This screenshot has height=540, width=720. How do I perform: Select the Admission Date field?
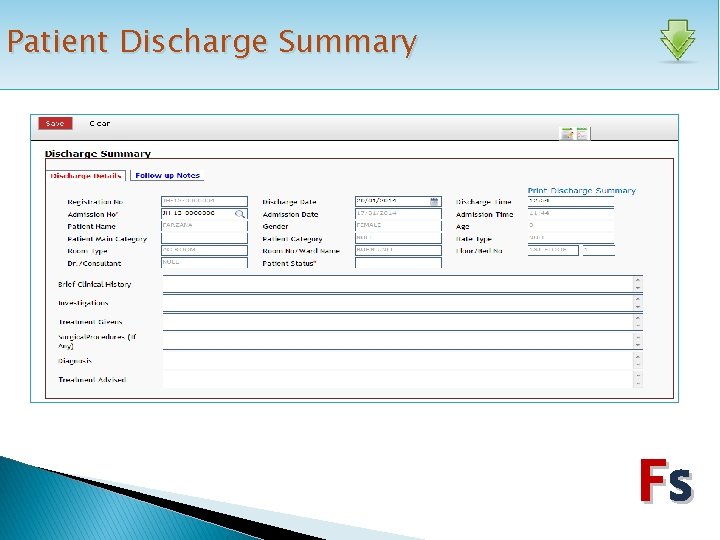coord(398,214)
